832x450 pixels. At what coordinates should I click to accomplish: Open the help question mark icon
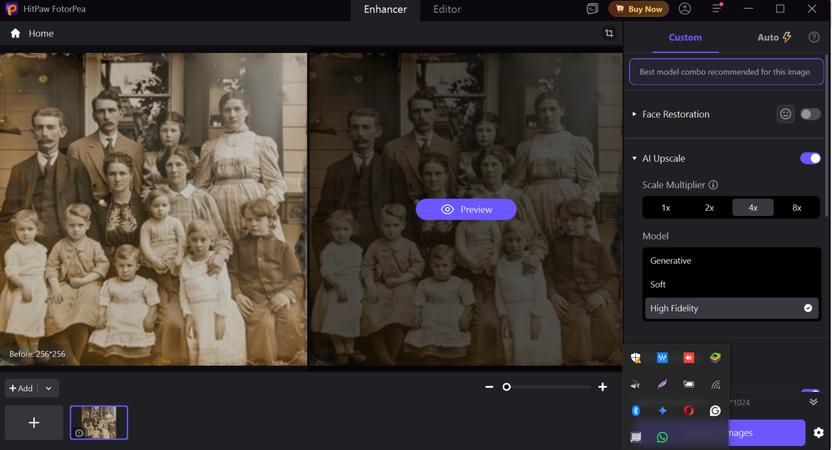814,37
